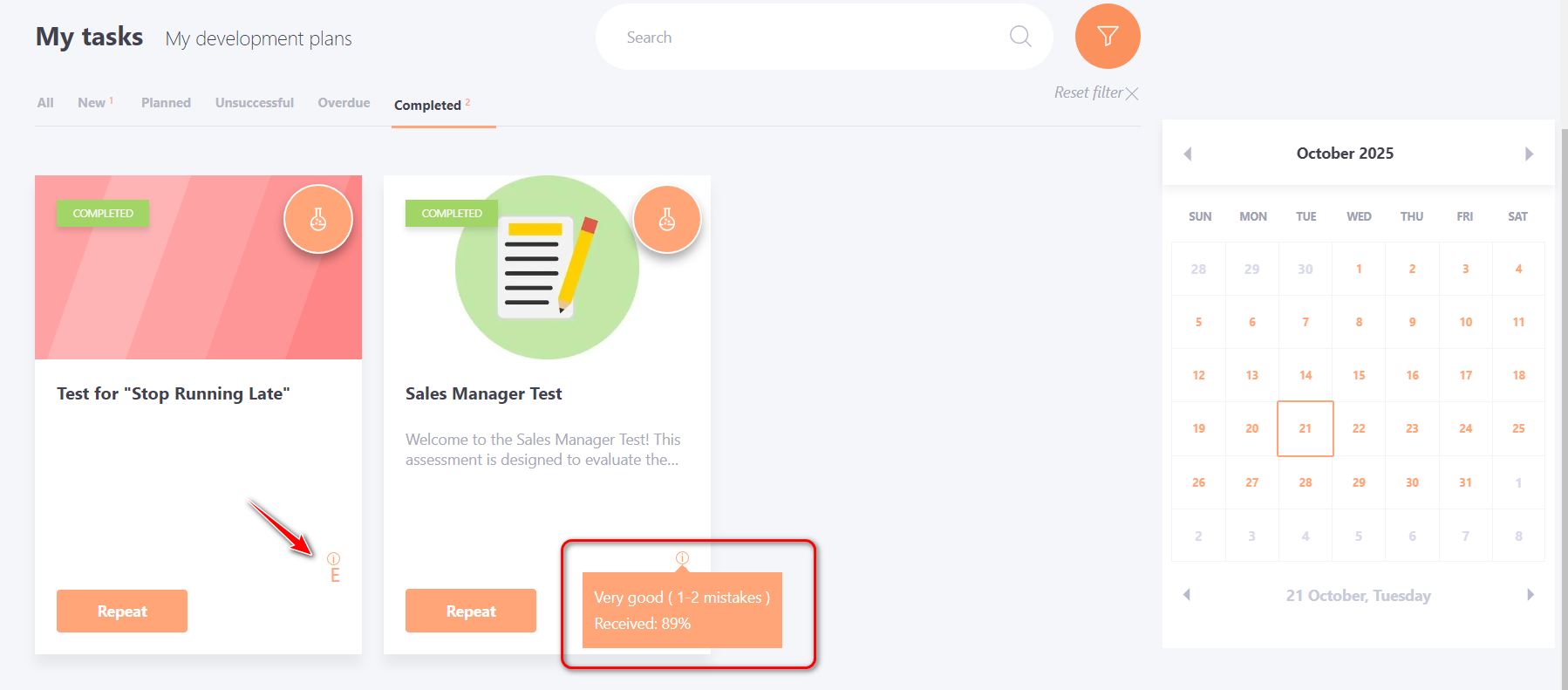Image resolution: width=1568 pixels, height=690 pixels.
Task: Select October 15 on the calendar
Action: point(1359,375)
